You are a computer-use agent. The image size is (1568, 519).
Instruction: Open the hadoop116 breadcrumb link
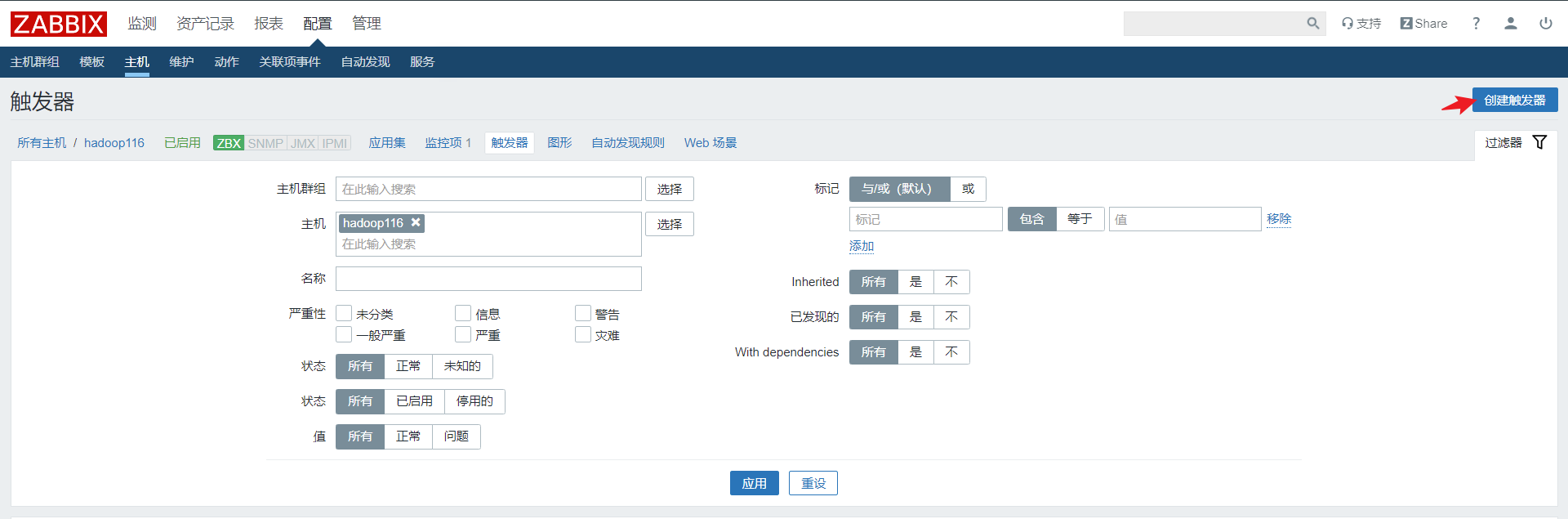[x=114, y=143]
